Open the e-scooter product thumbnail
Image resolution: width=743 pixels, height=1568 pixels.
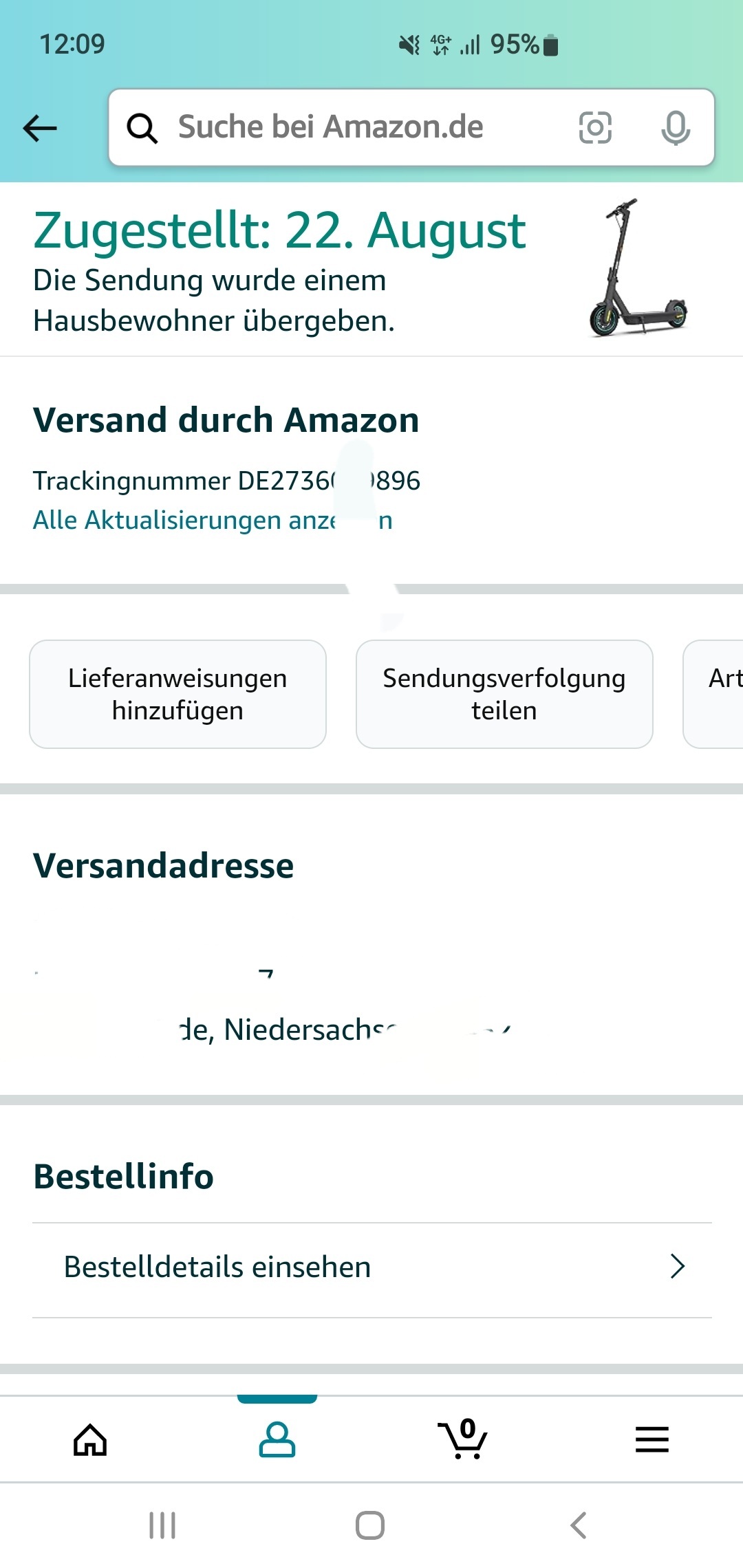pos(638,268)
